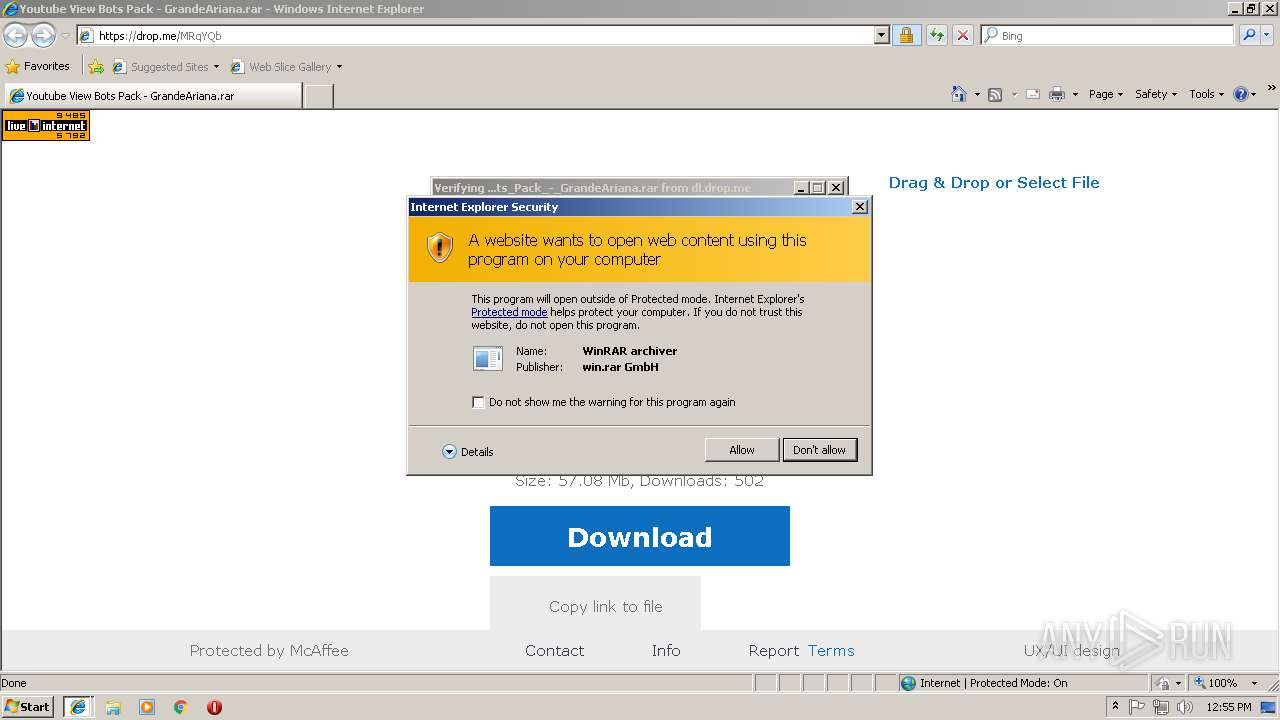
Task: Click the Home icon in command bar
Action: (959, 94)
